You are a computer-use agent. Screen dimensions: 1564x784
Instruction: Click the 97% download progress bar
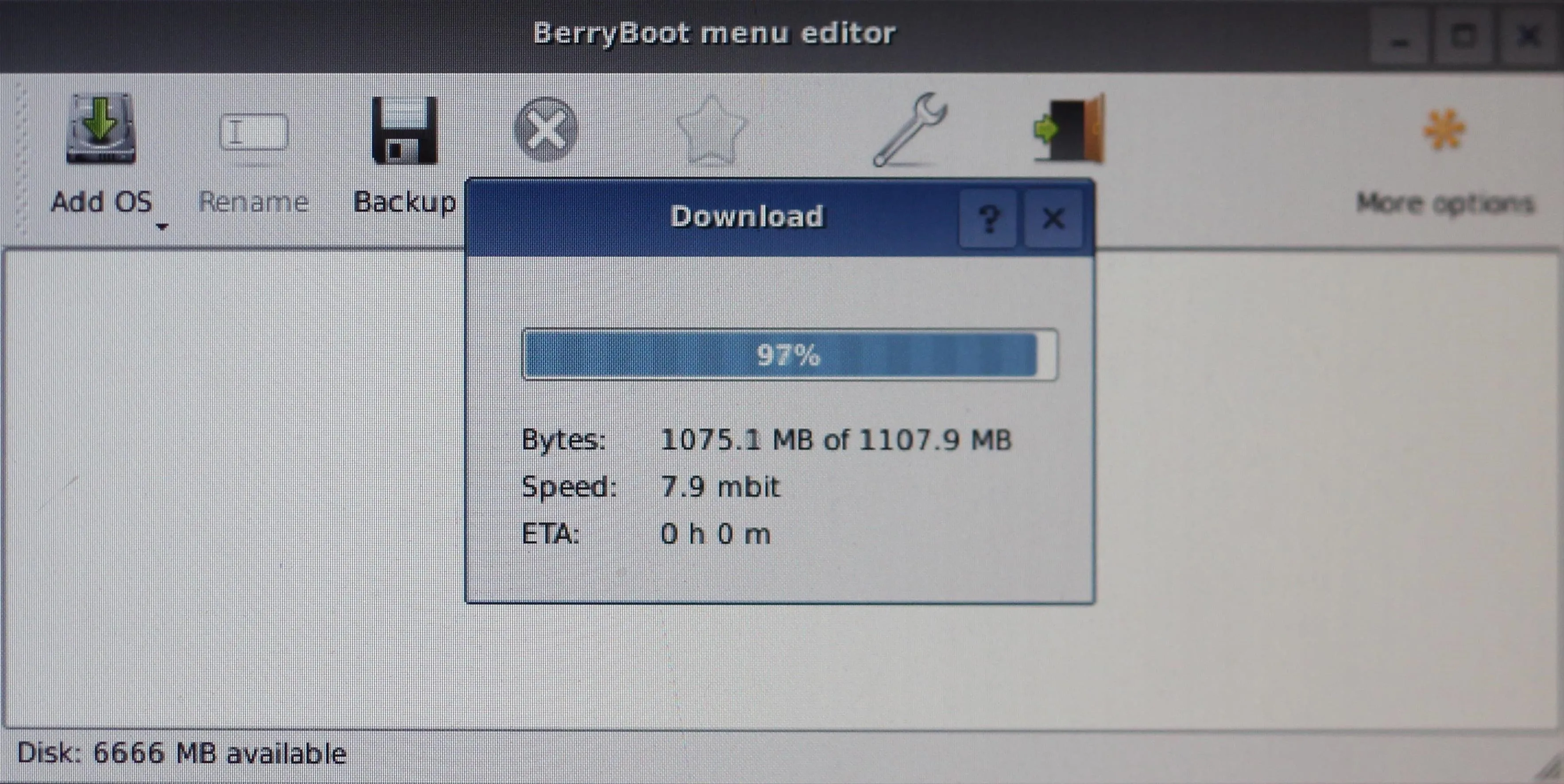tap(789, 355)
